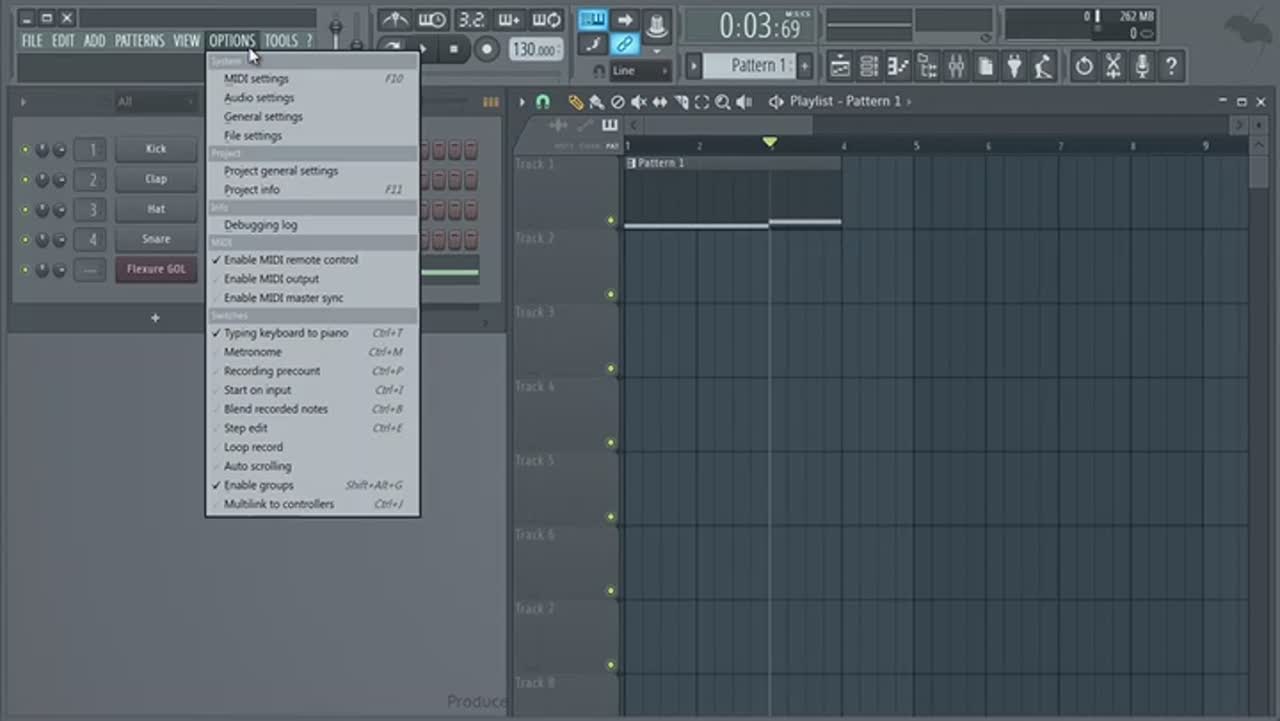Click the Snare channel button

coord(156,240)
